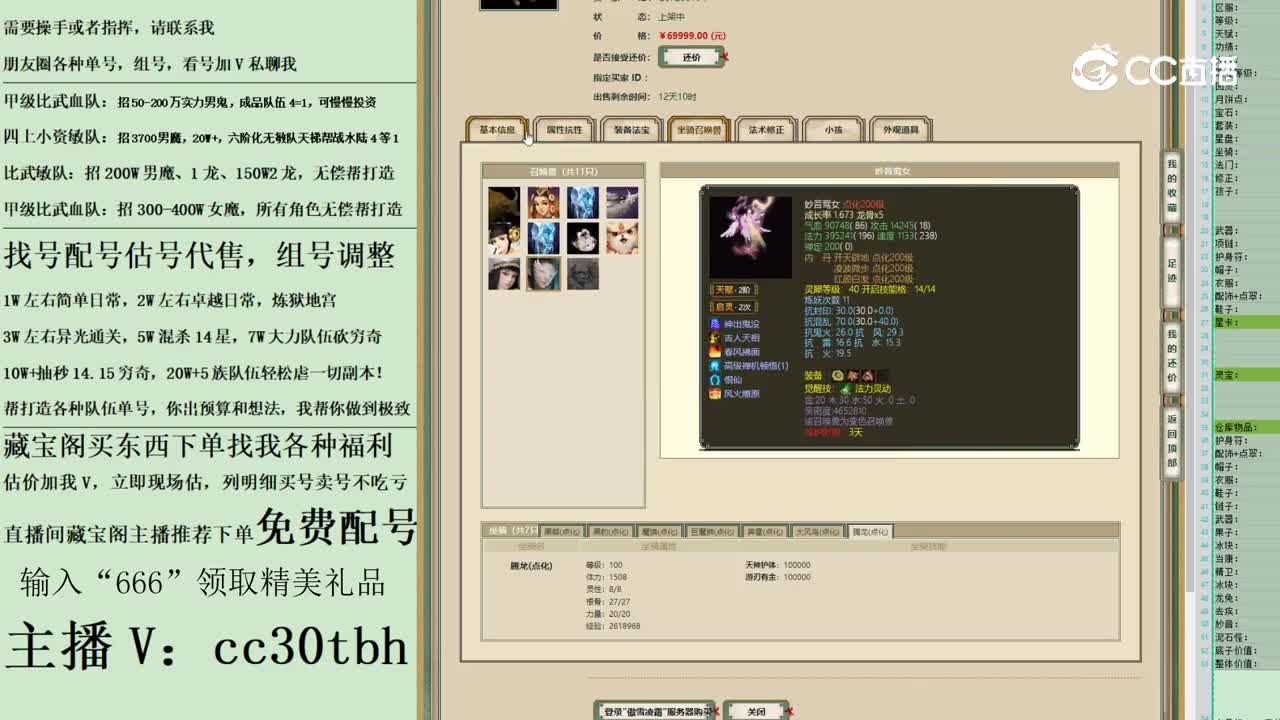Click the highlighted 仓库物品 row in right panel
The height and width of the screenshot is (720, 1280).
point(1246,427)
